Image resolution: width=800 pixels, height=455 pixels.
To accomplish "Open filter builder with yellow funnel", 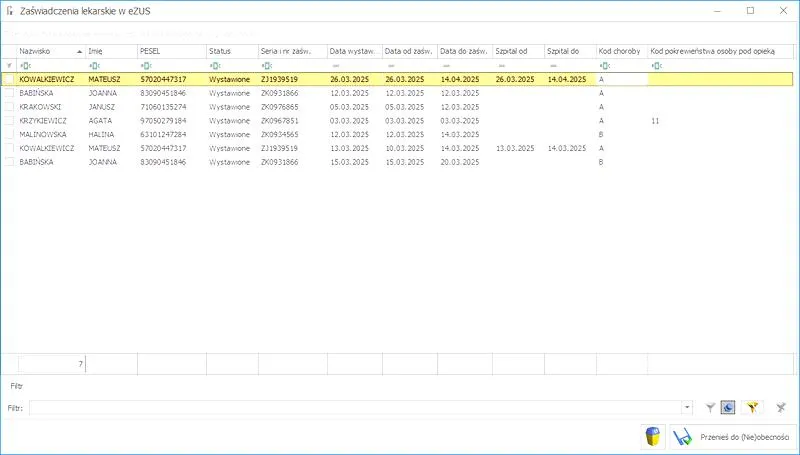I will pos(752,408).
